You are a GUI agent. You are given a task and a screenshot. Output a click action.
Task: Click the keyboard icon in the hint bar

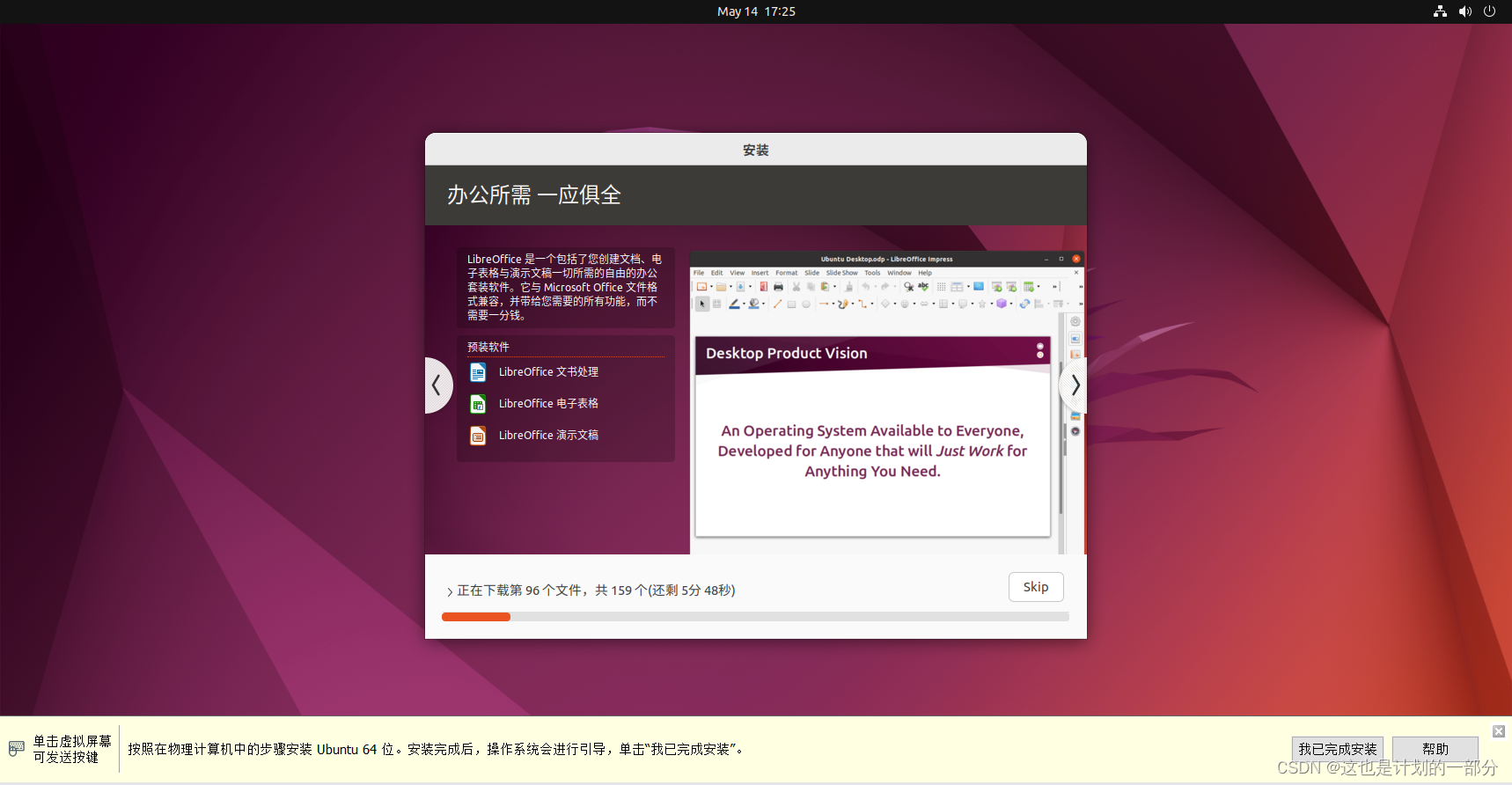[x=17, y=749]
